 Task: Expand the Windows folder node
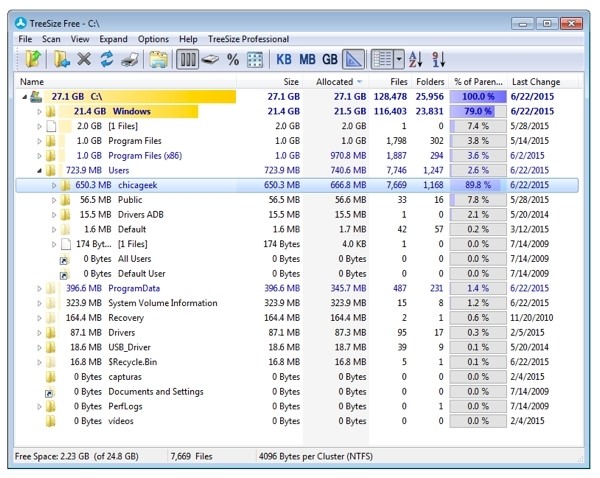[39, 112]
